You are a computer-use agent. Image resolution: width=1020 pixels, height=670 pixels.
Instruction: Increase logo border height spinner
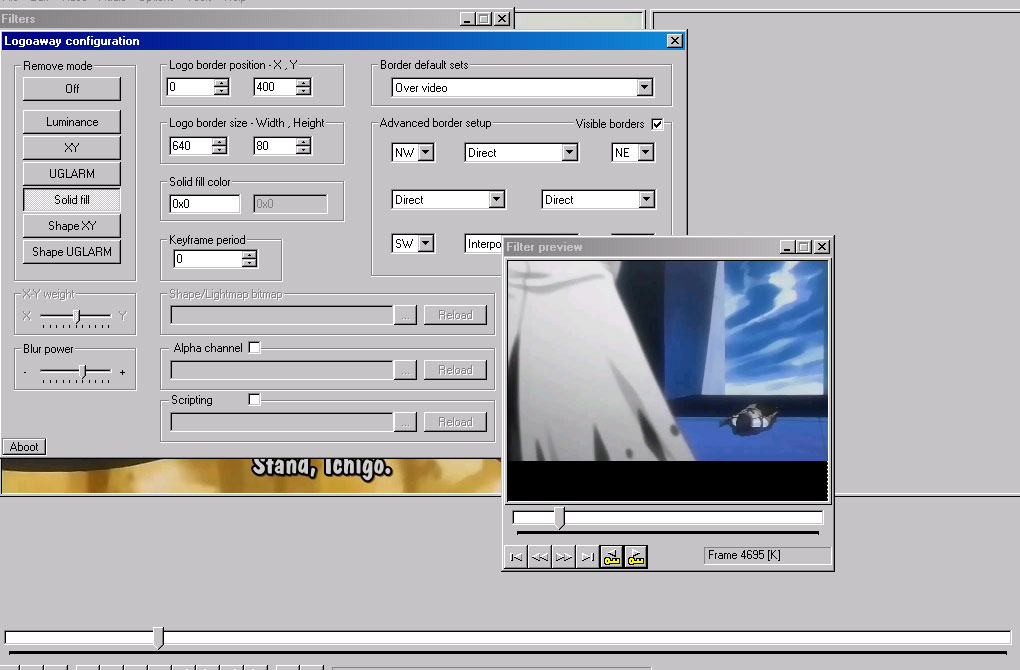[303, 141]
